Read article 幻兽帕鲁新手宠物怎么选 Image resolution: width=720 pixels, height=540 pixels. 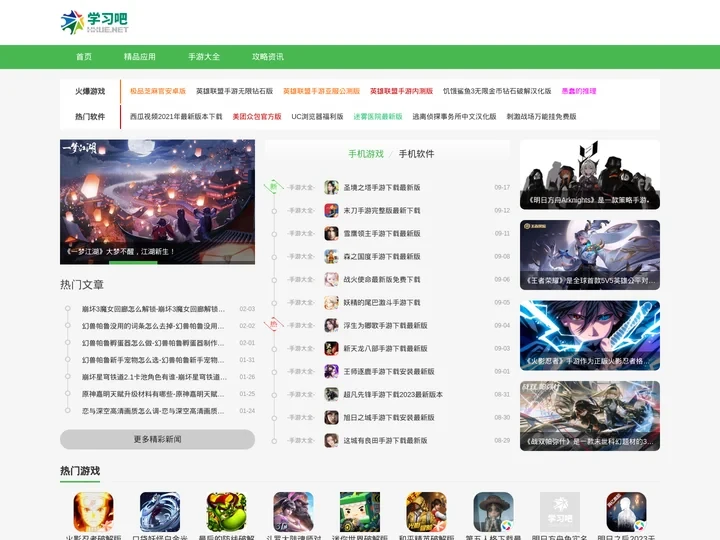click(x=153, y=360)
